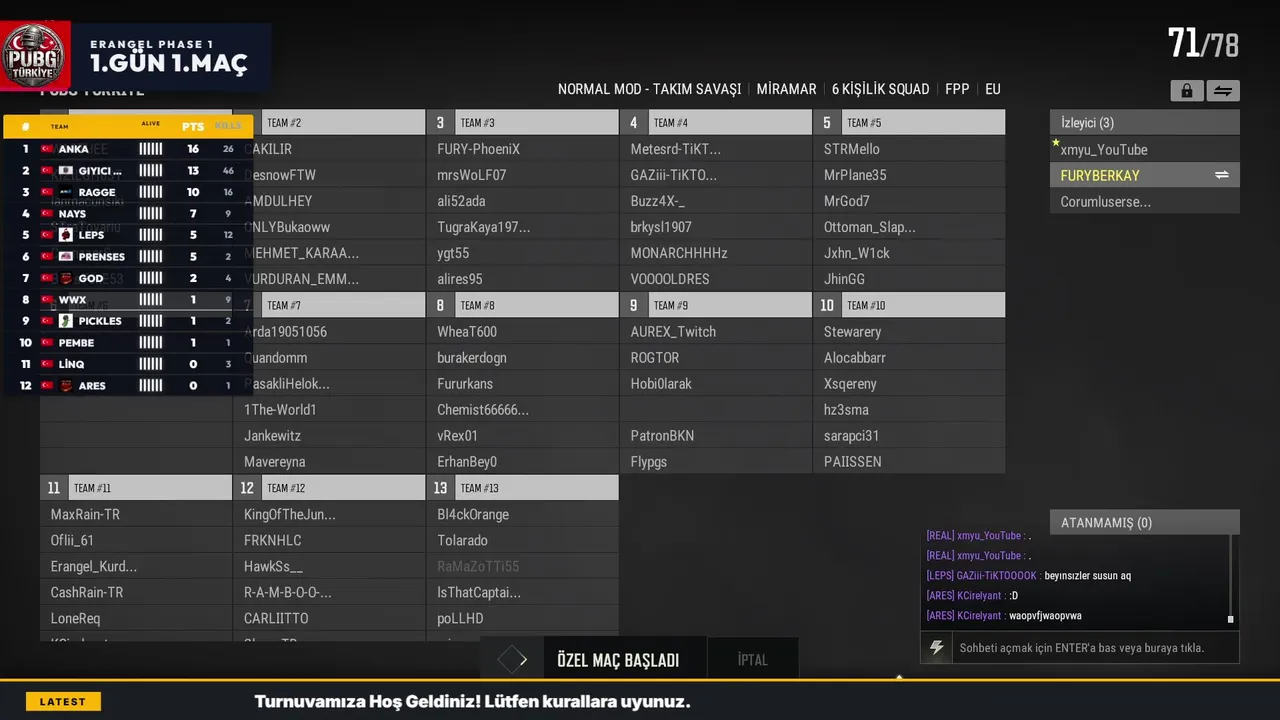Click the GOD team logo in leaderboard
This screenshot has width=1280, height=720.
66,278
